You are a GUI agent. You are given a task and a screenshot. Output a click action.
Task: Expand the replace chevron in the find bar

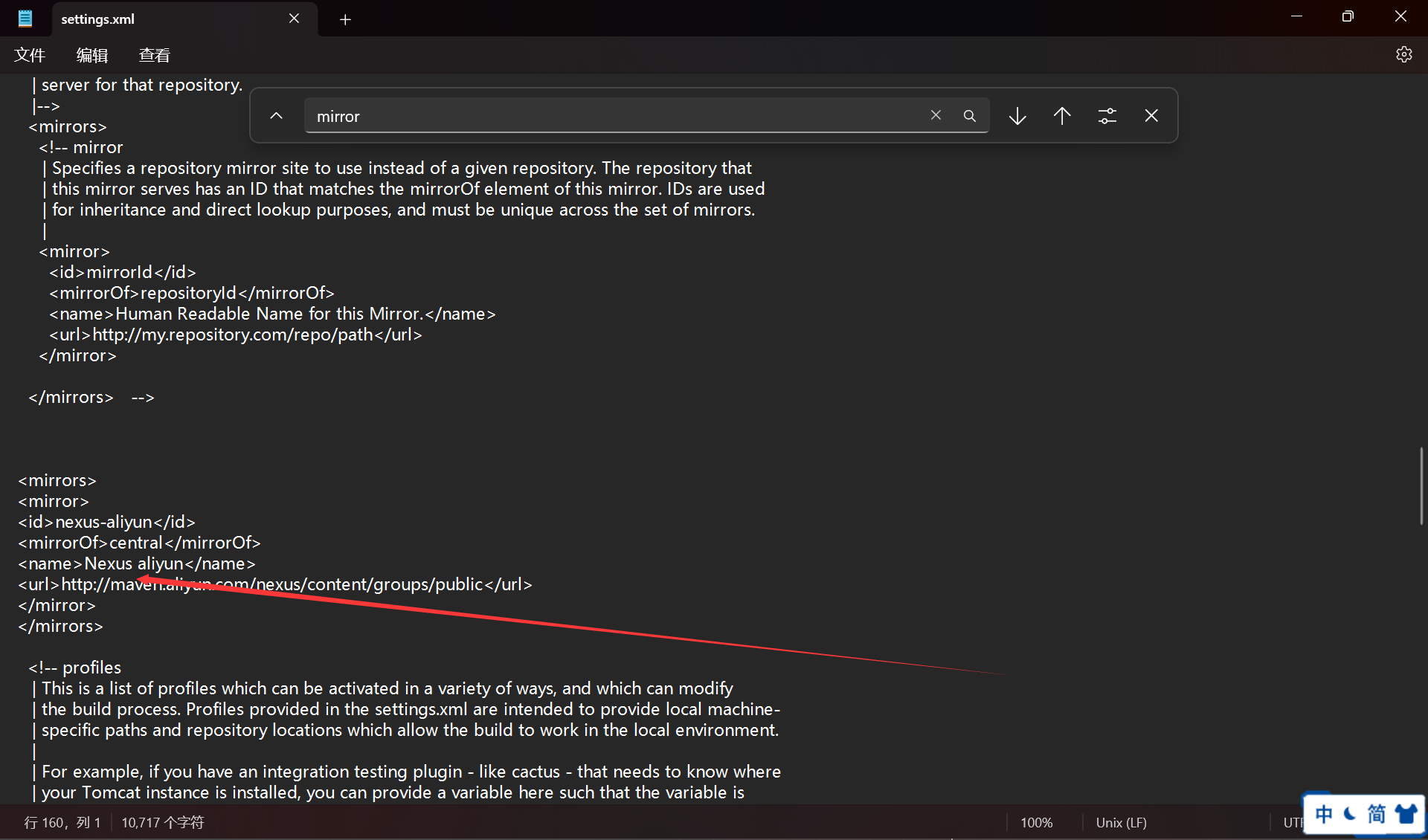pos(276,116)
